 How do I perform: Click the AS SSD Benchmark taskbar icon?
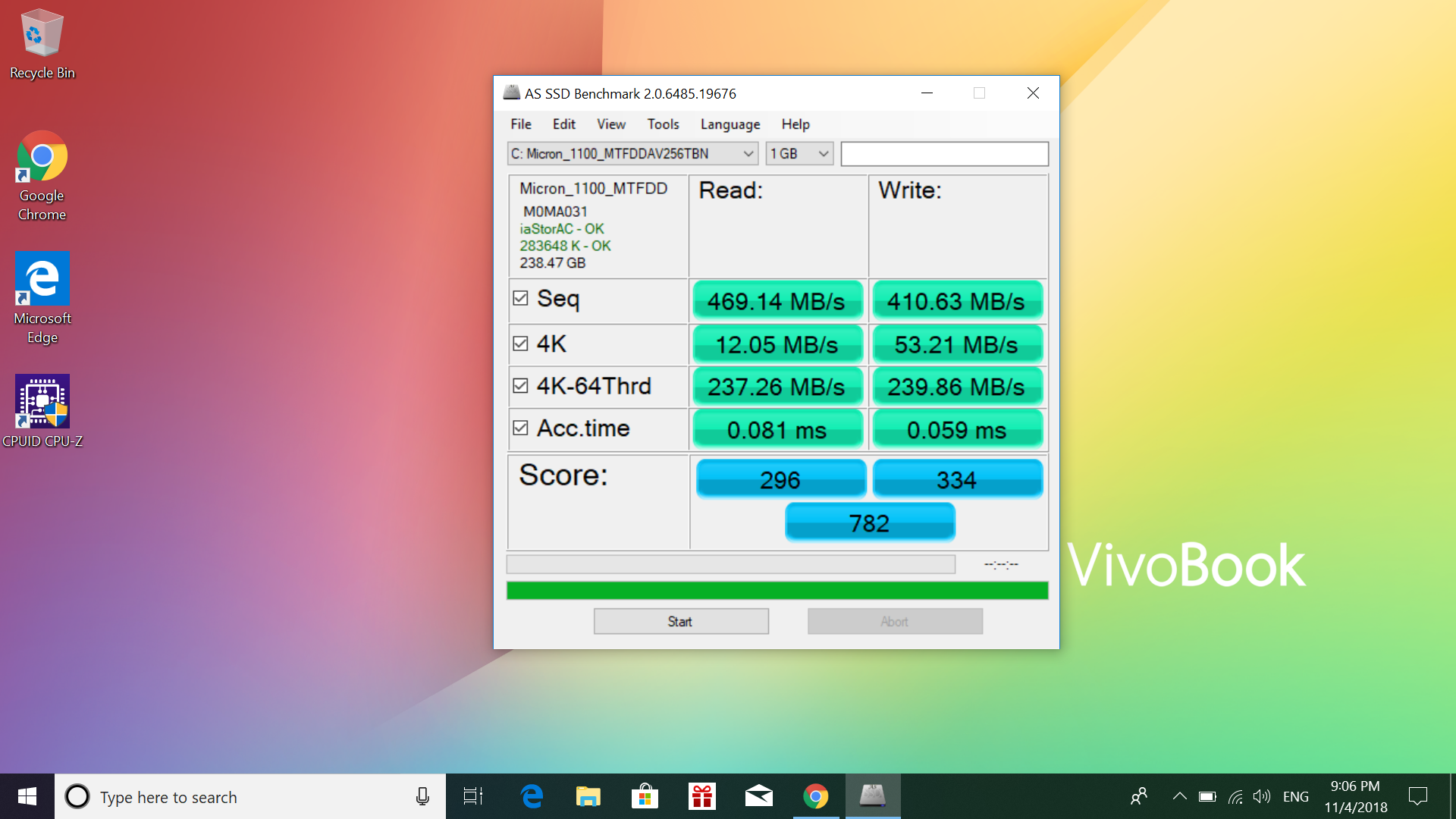[x=873, y=796]
